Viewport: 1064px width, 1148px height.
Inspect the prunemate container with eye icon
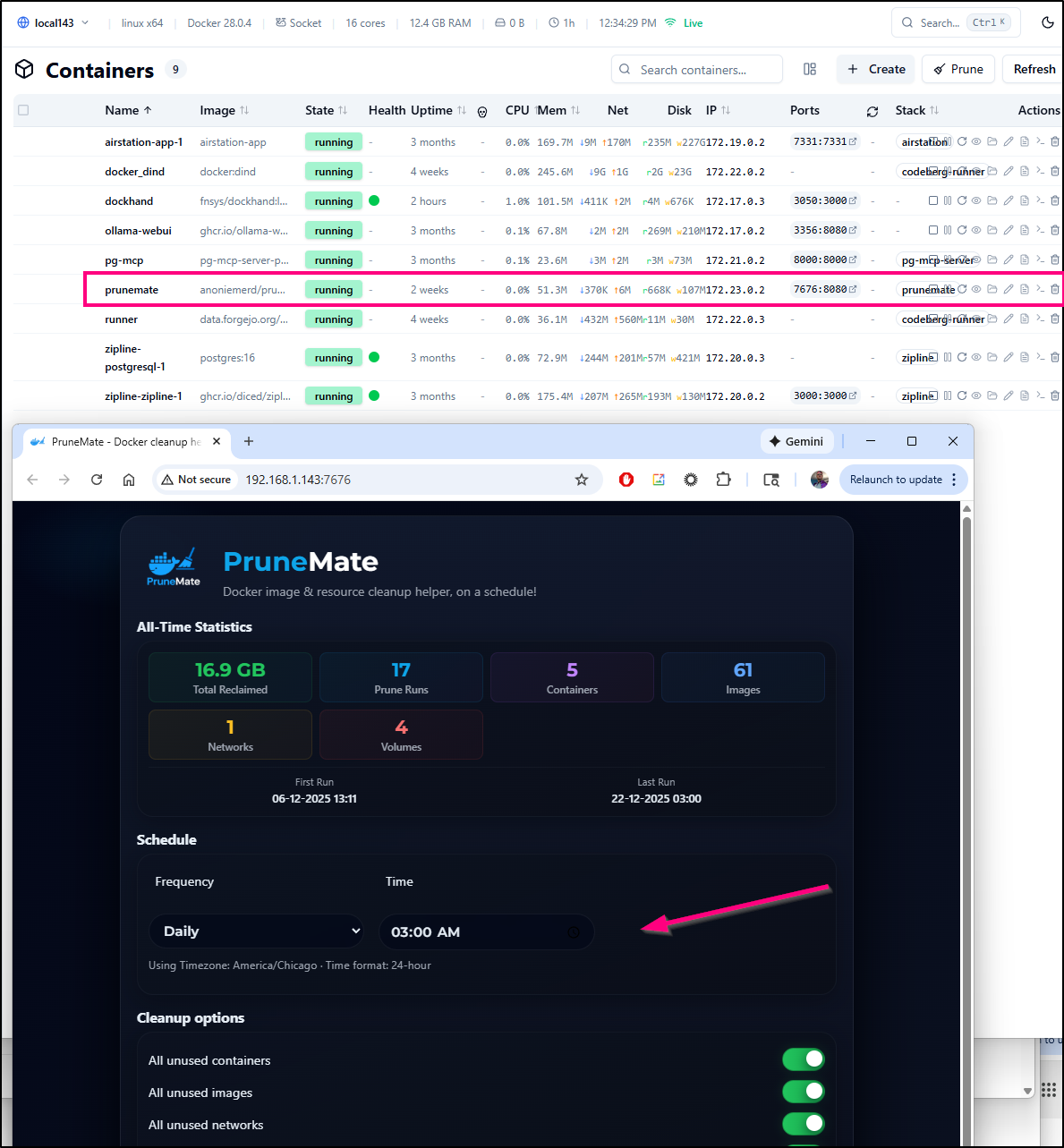(976, 290)
